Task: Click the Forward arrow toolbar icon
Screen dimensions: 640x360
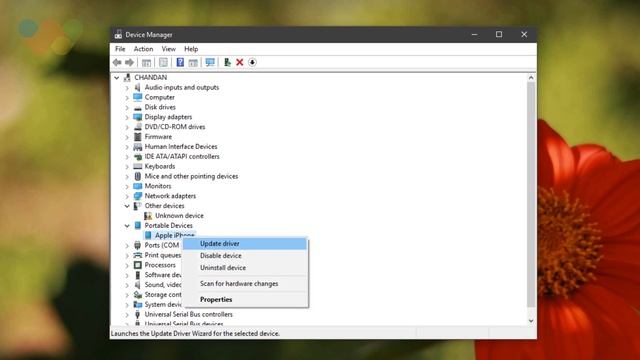Action: tap(129, 62)
